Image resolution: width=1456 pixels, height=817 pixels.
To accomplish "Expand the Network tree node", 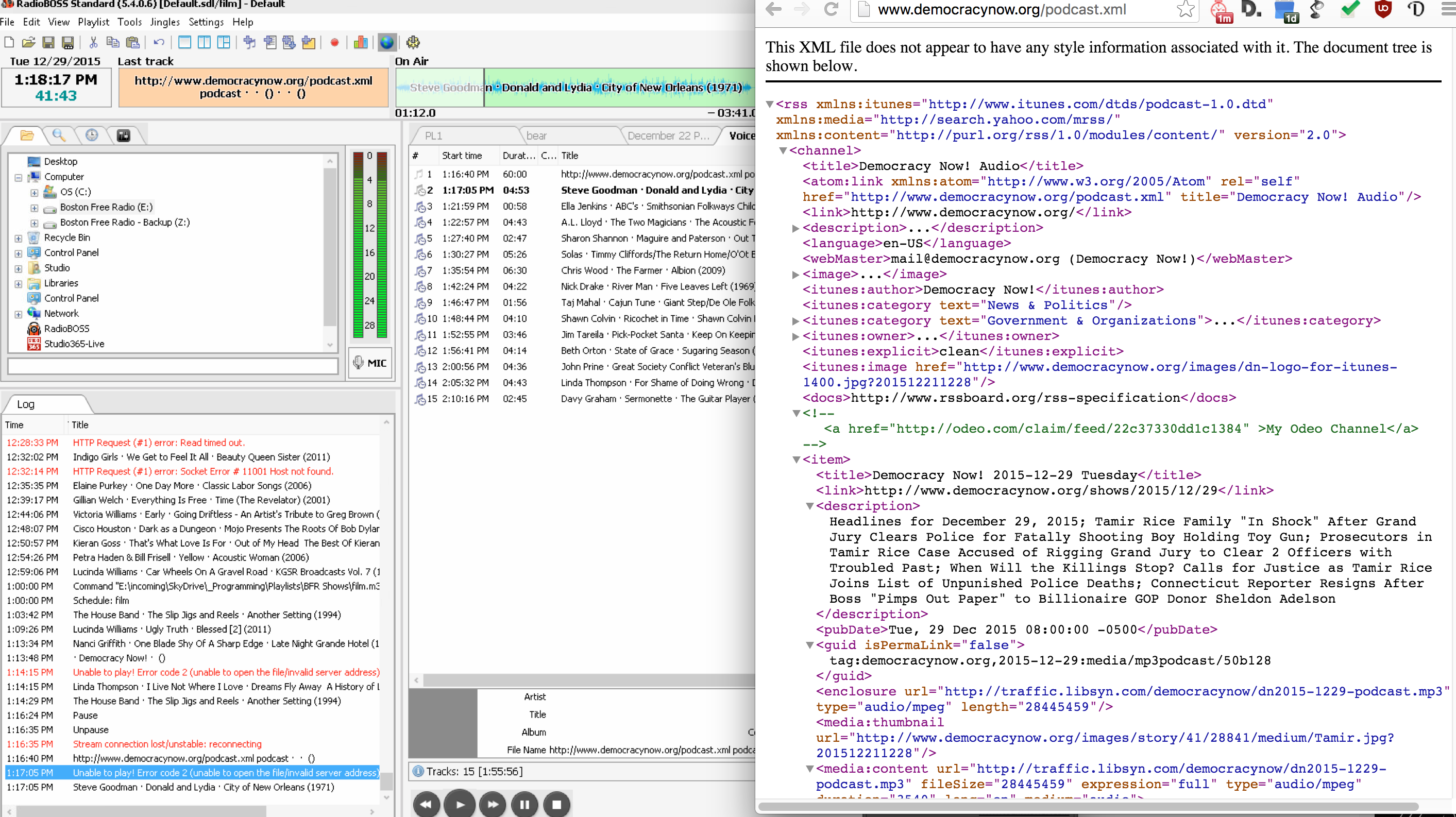I will pos(18,314).
